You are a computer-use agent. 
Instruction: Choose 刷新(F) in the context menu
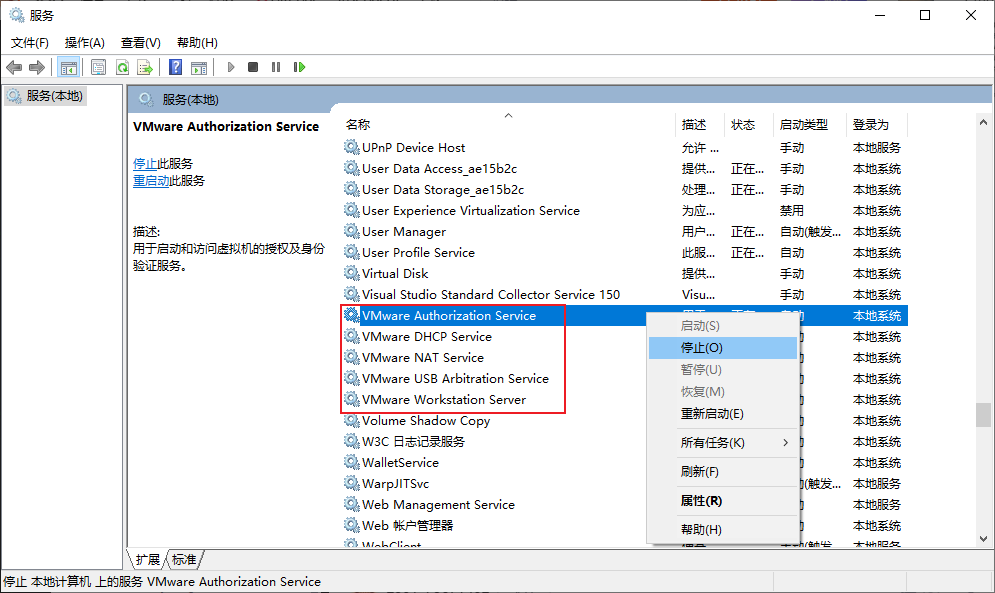[x=723, y=472]
